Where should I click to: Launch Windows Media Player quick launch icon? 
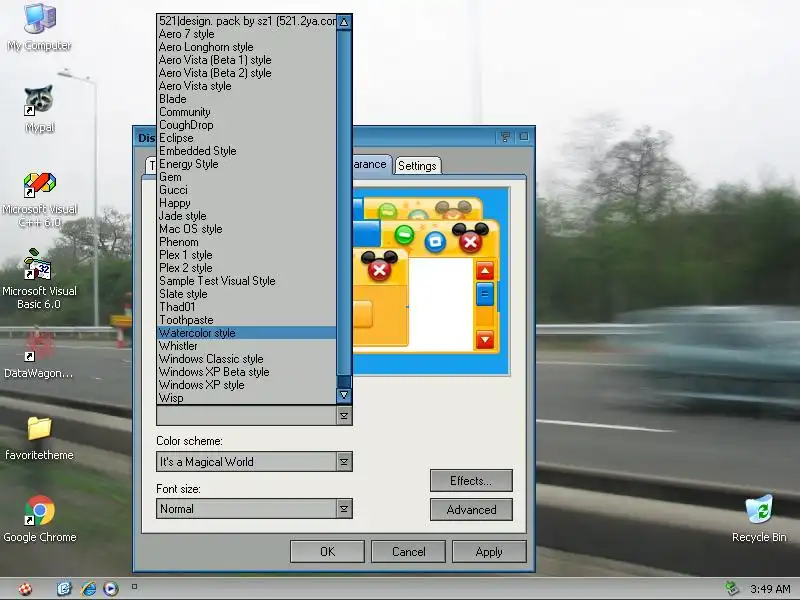pos(111,589)
